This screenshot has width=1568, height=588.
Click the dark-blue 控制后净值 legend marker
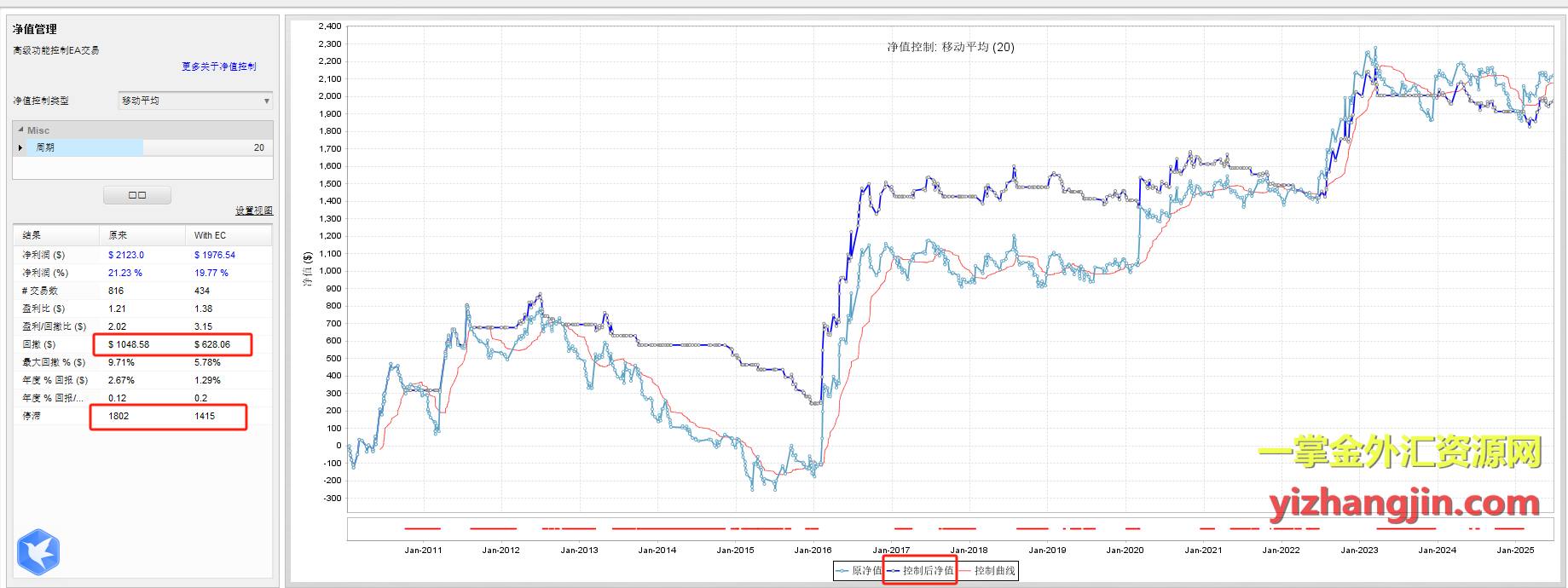[x=893, y=571]
